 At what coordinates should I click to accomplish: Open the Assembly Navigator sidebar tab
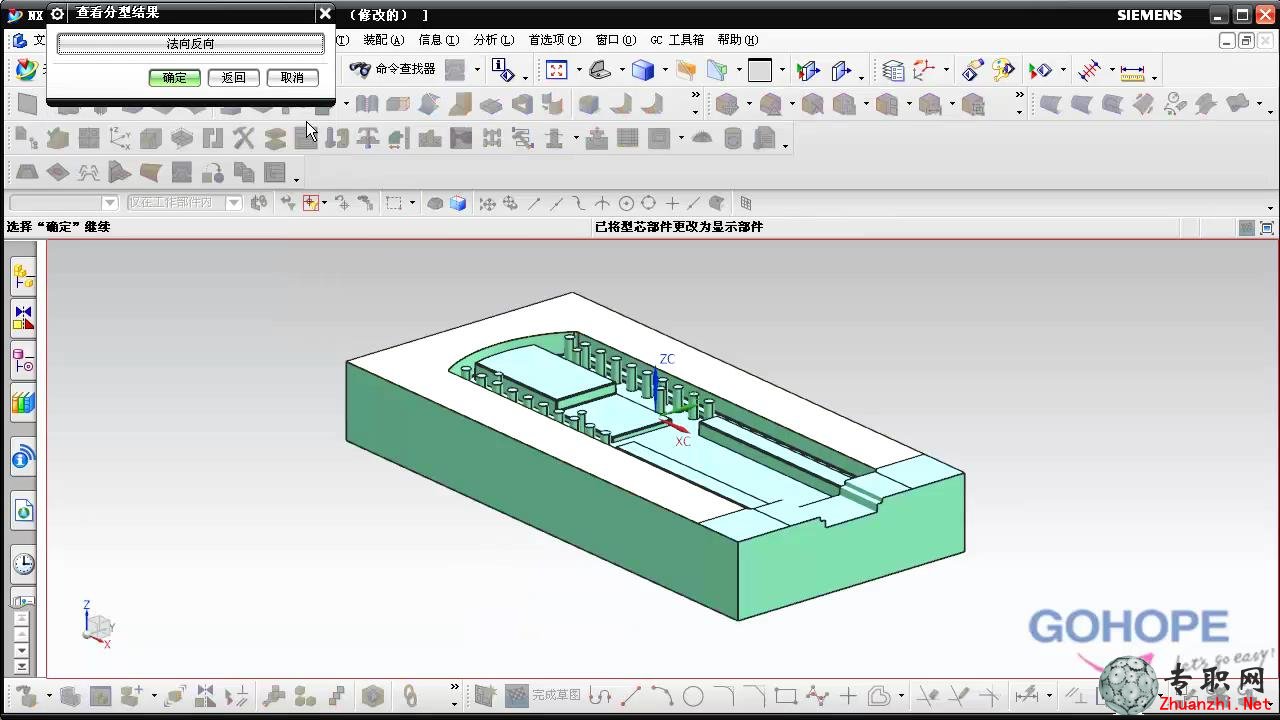(23, 277)
